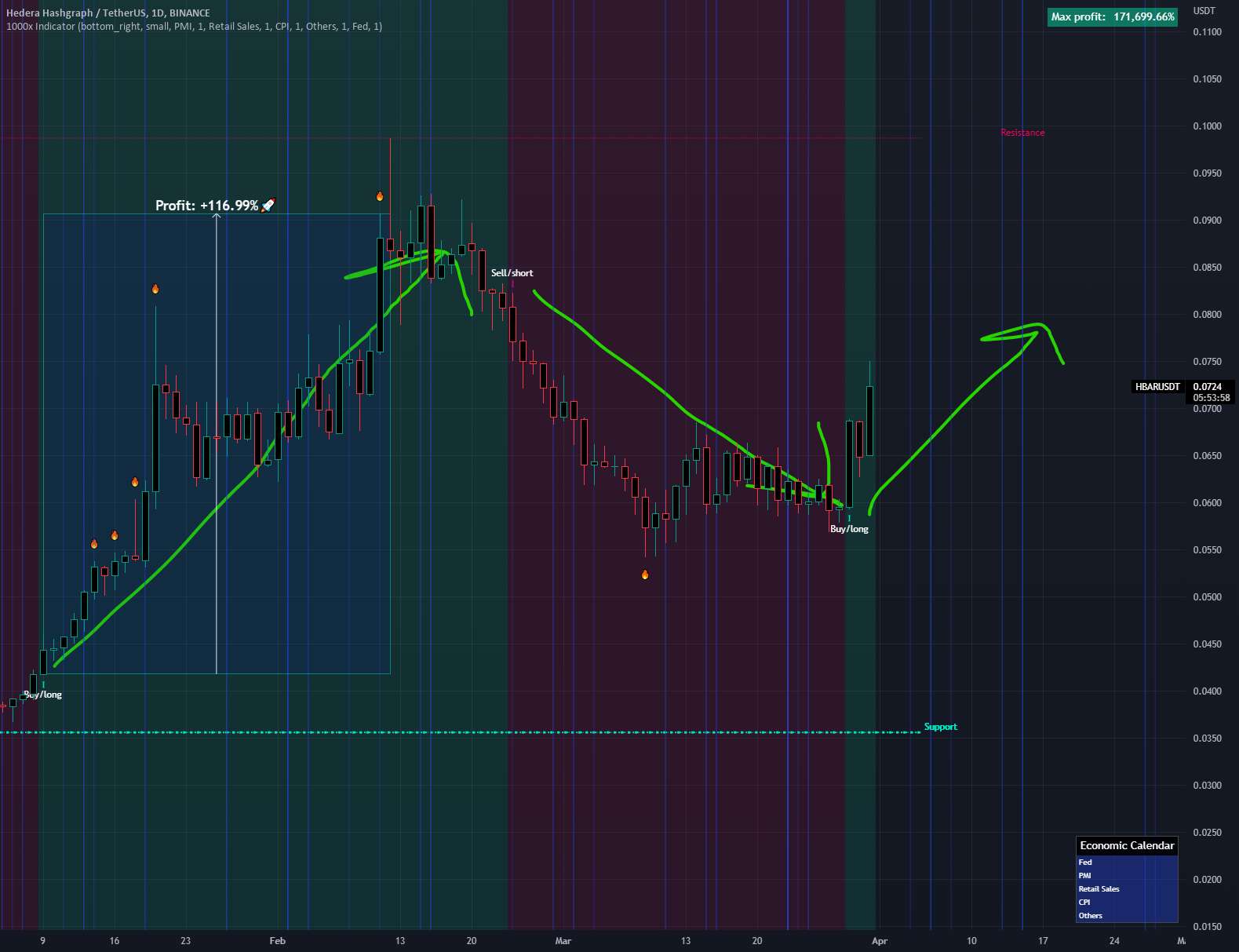This screenshot has height=952, width=1239.
Task: Click the '17' date label after Apr
Action: 1043,941
